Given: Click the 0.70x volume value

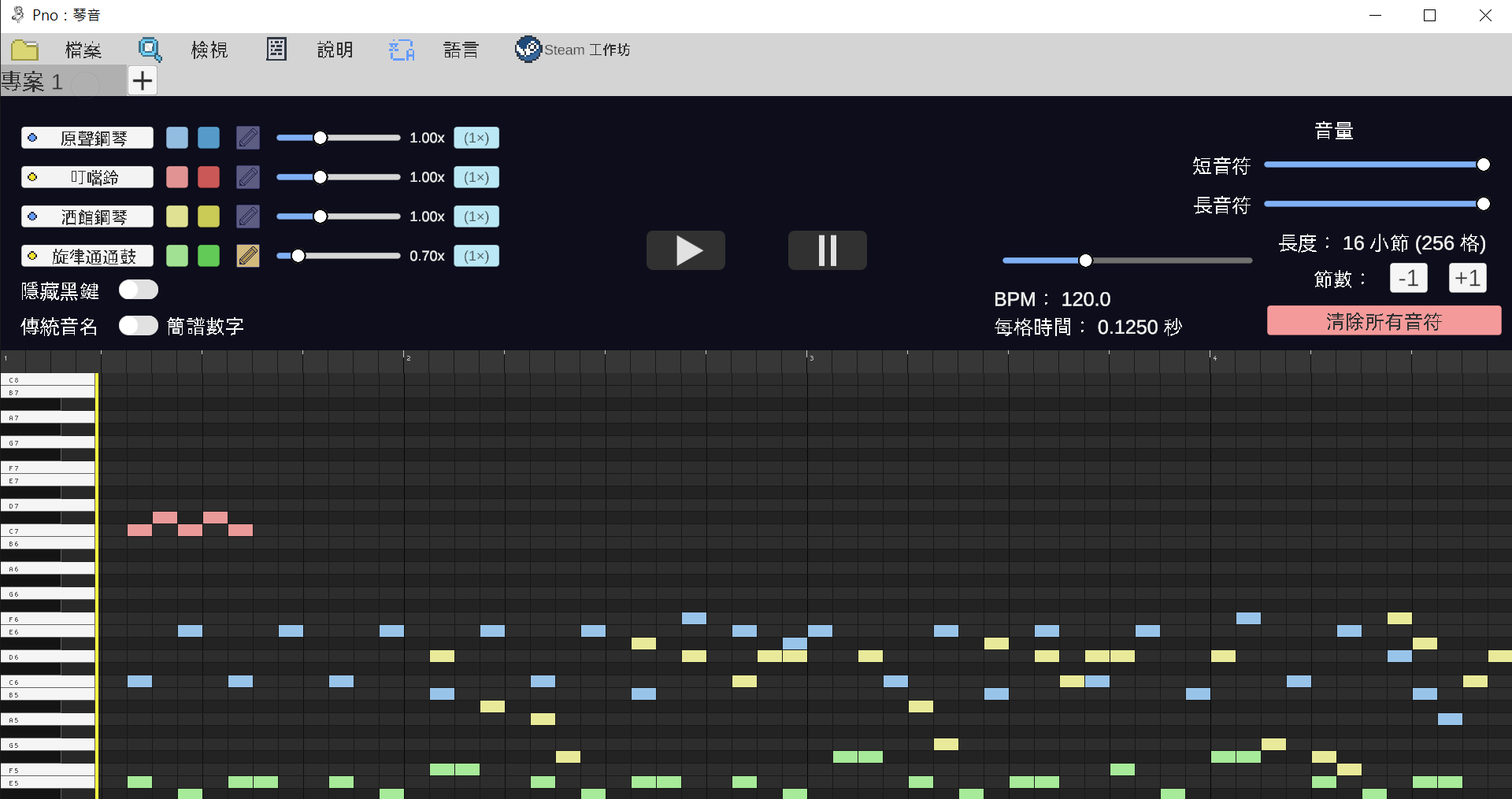Looking at the screenshot, I should pyautogui.click(x=427, y=256).
